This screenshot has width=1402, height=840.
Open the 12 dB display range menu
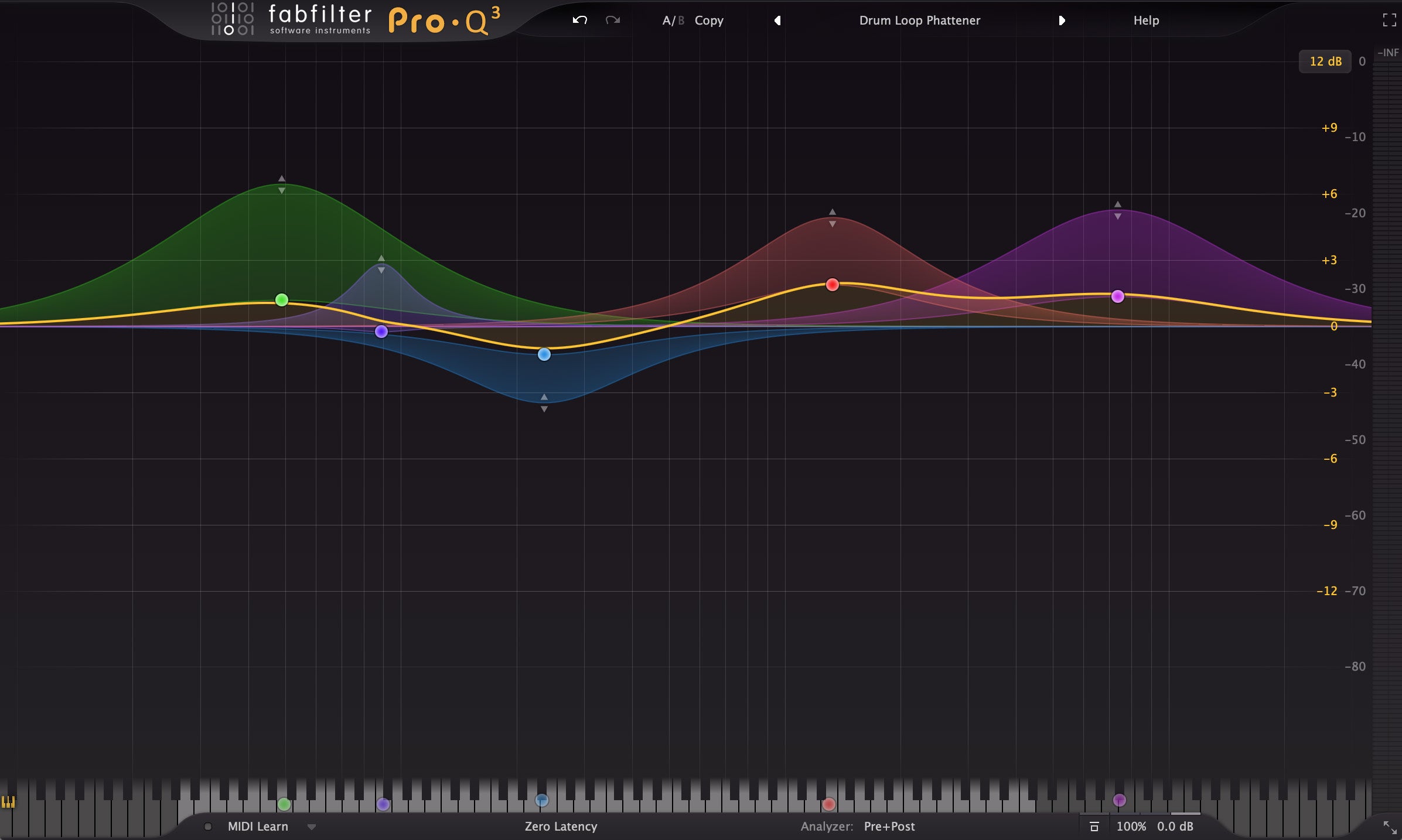[1325, 62]
